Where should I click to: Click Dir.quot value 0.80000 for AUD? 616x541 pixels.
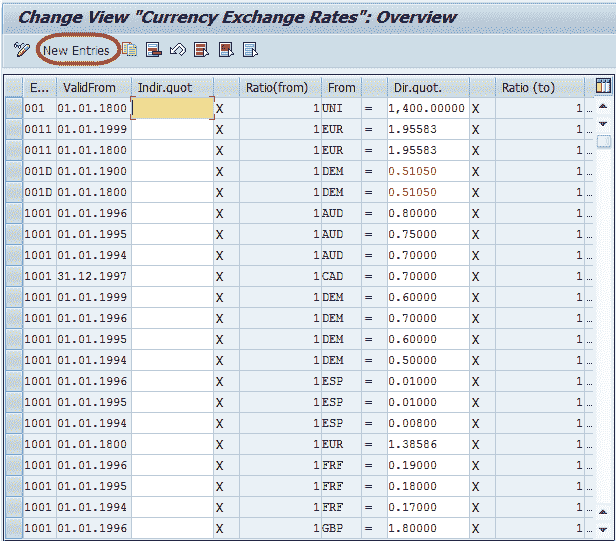pyautogui.click(x=428, y=213)
